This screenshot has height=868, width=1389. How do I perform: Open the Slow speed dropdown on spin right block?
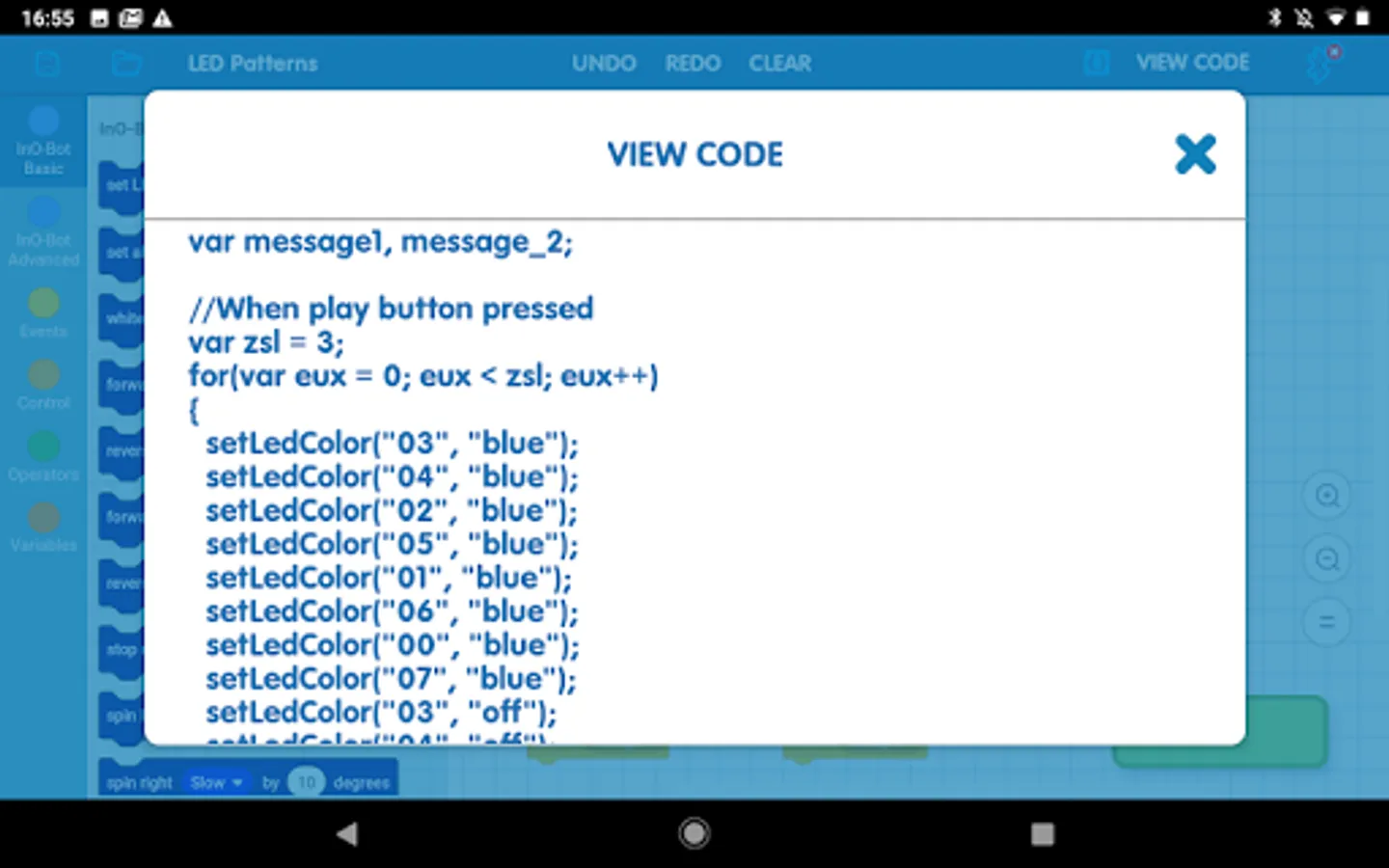tap(216, 782)
